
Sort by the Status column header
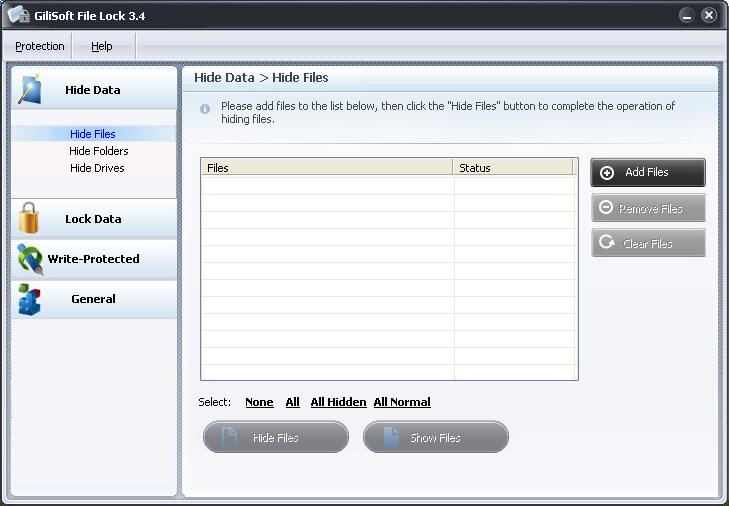click(x=513, y=167)
